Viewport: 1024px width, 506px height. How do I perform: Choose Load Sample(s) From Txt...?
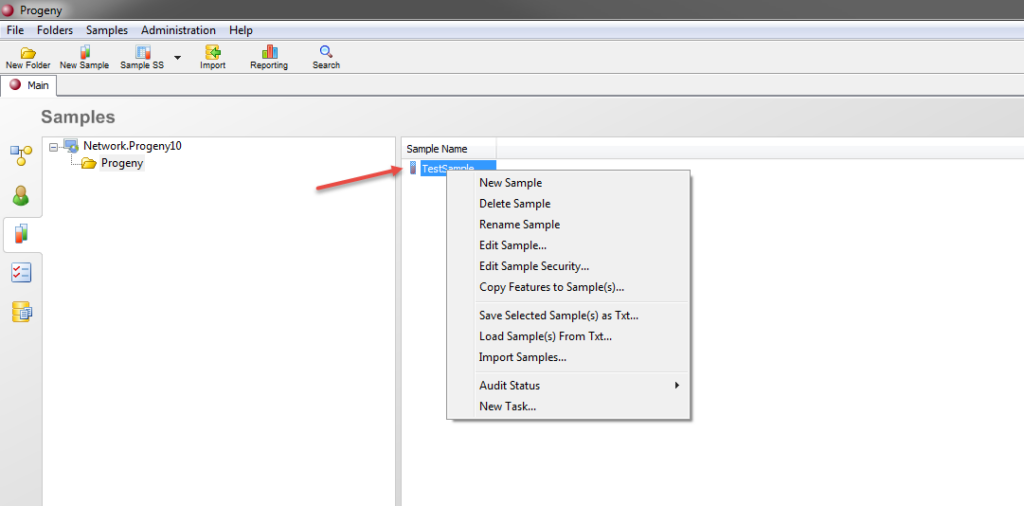[x=568, y=336]
